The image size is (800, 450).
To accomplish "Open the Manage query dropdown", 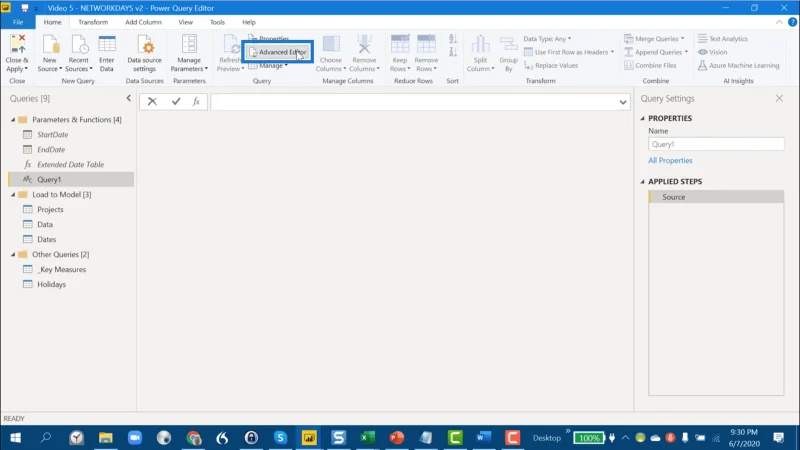I will click(268, 65).
